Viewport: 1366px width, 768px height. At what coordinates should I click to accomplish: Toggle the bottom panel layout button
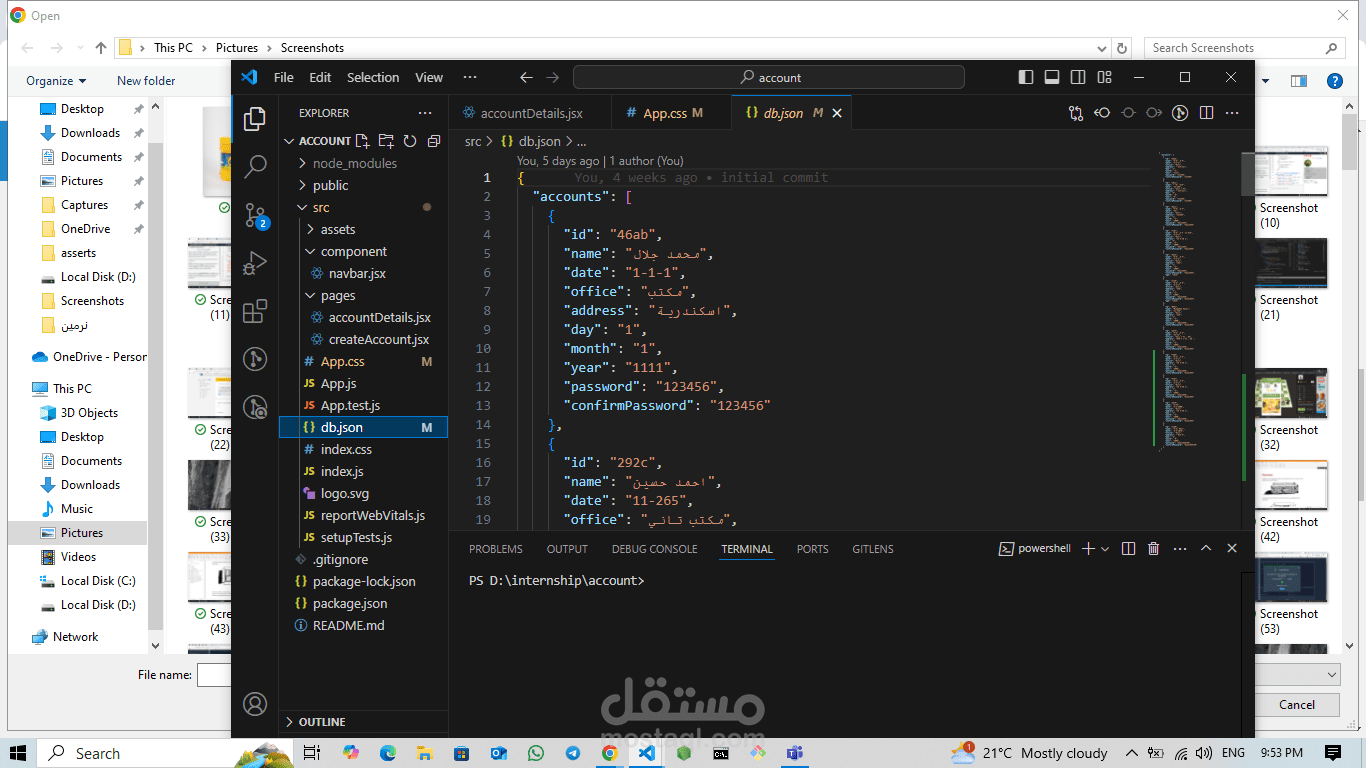(1052, 77)
